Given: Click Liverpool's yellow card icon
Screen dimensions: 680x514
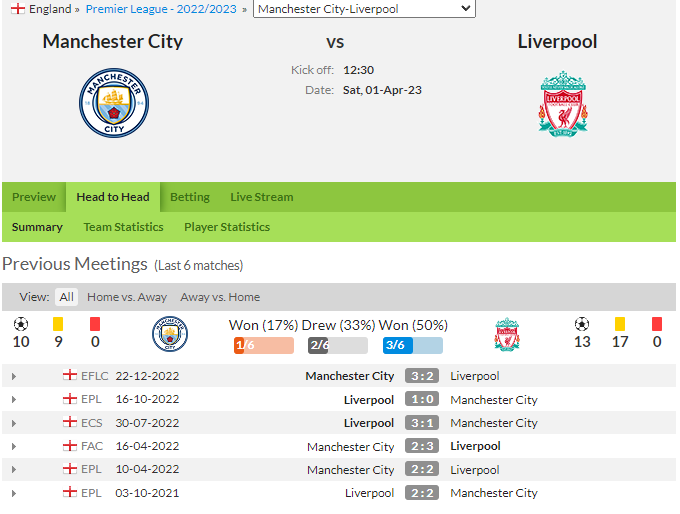Looking at the screenshot, I should 620,324.
